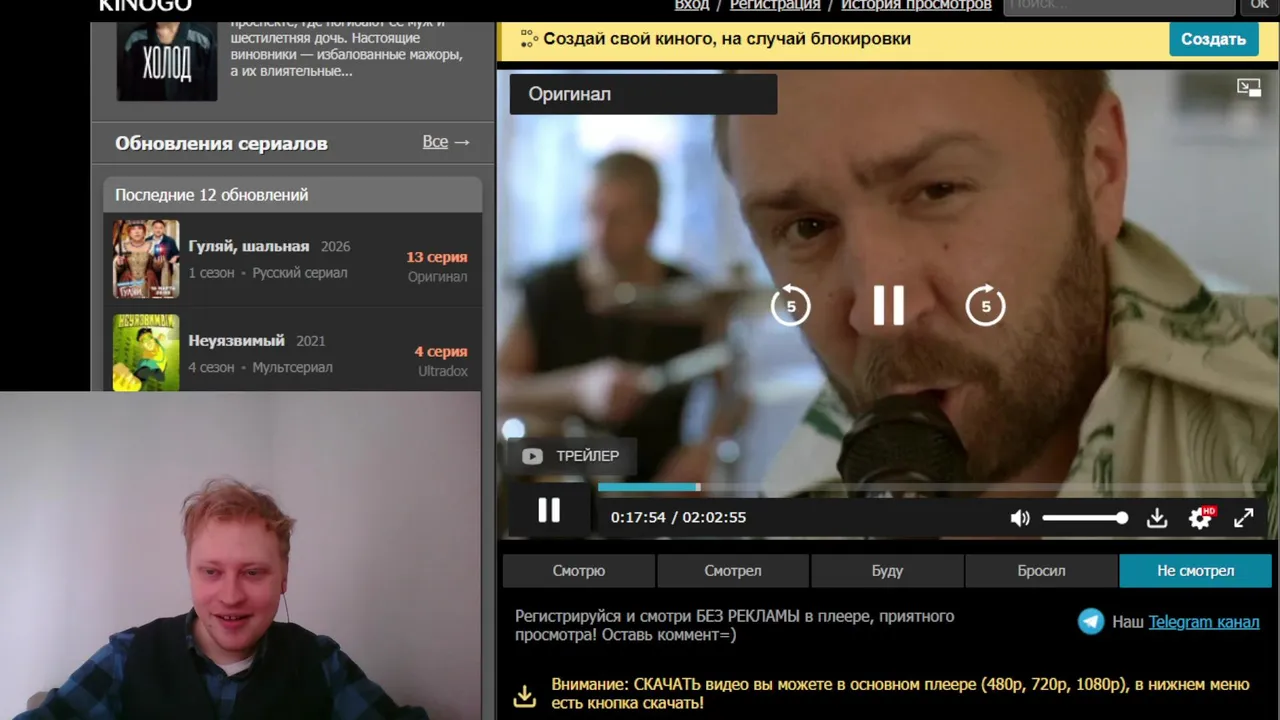The height and width of the screenshot is (720, 1280).
Task: Pause video using the center pause button
Action: pos(888,306)
